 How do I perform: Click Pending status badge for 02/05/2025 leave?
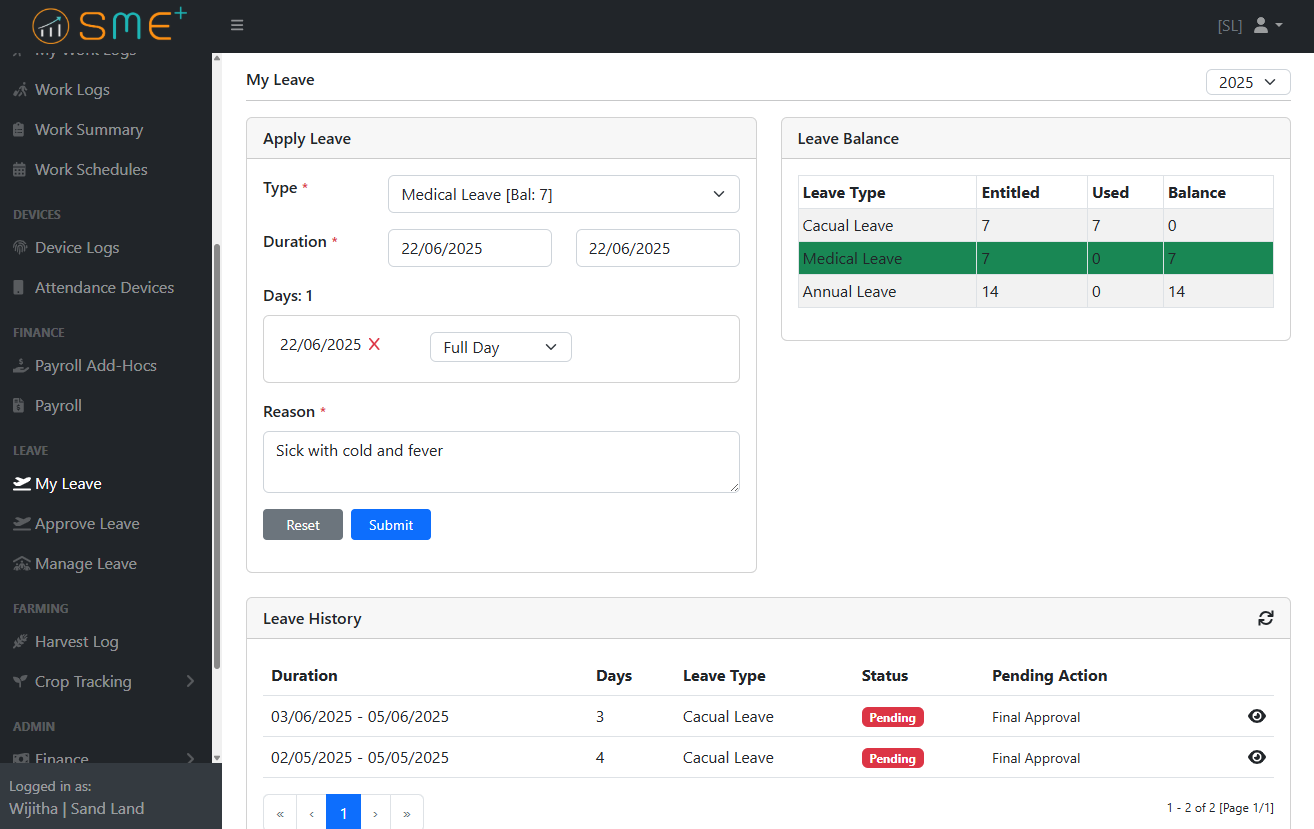893,758
